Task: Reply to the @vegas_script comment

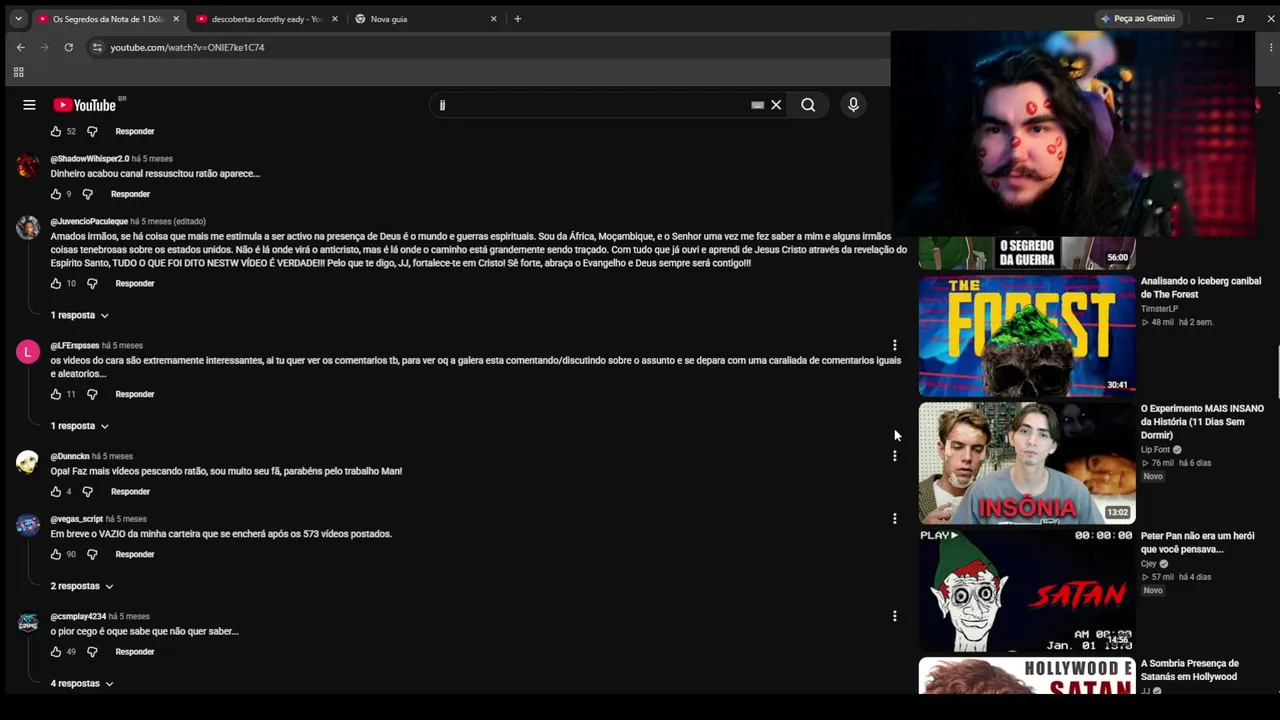Action: (x=135, y=554)
